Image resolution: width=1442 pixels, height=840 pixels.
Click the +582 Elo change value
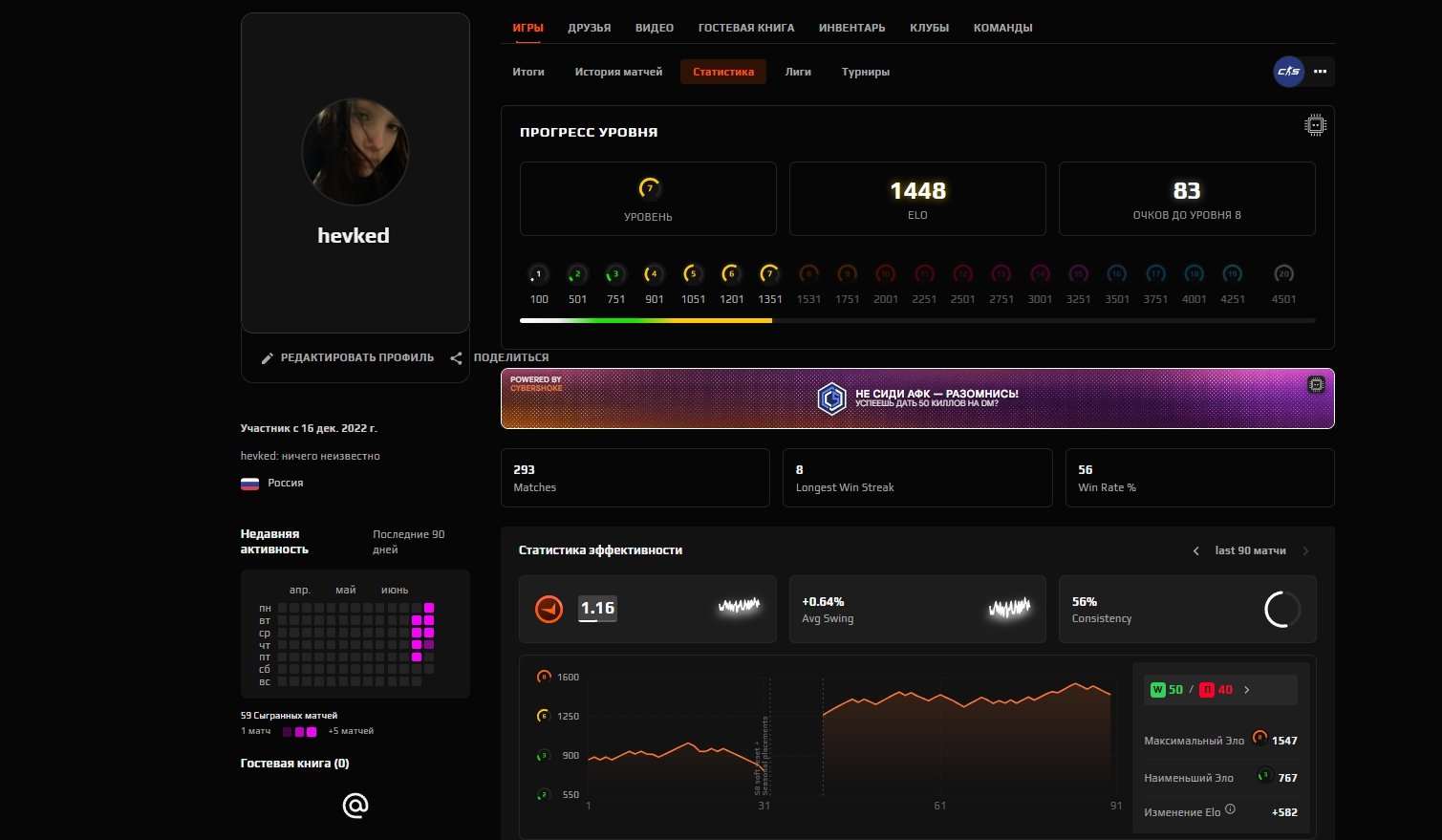tap(1284, 812)
